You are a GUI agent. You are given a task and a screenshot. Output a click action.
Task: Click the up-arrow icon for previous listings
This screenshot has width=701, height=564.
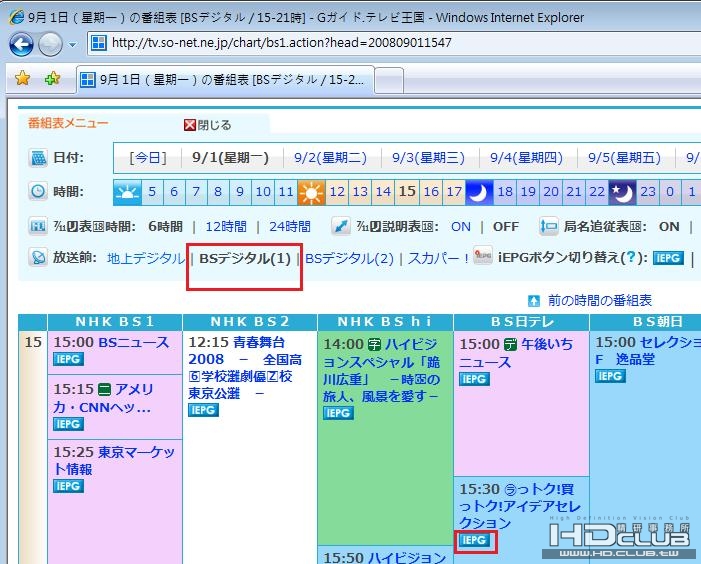point(533,301)
